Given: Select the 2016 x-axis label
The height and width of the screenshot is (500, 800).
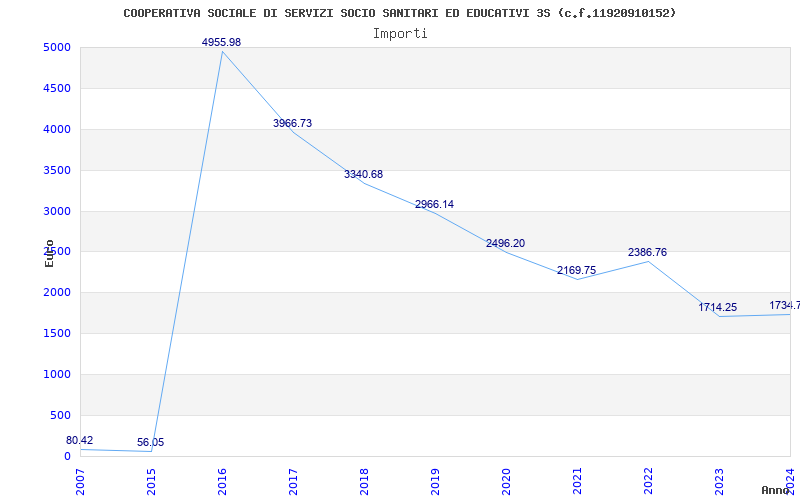Looking at the screenshot, I should point(222,482).
